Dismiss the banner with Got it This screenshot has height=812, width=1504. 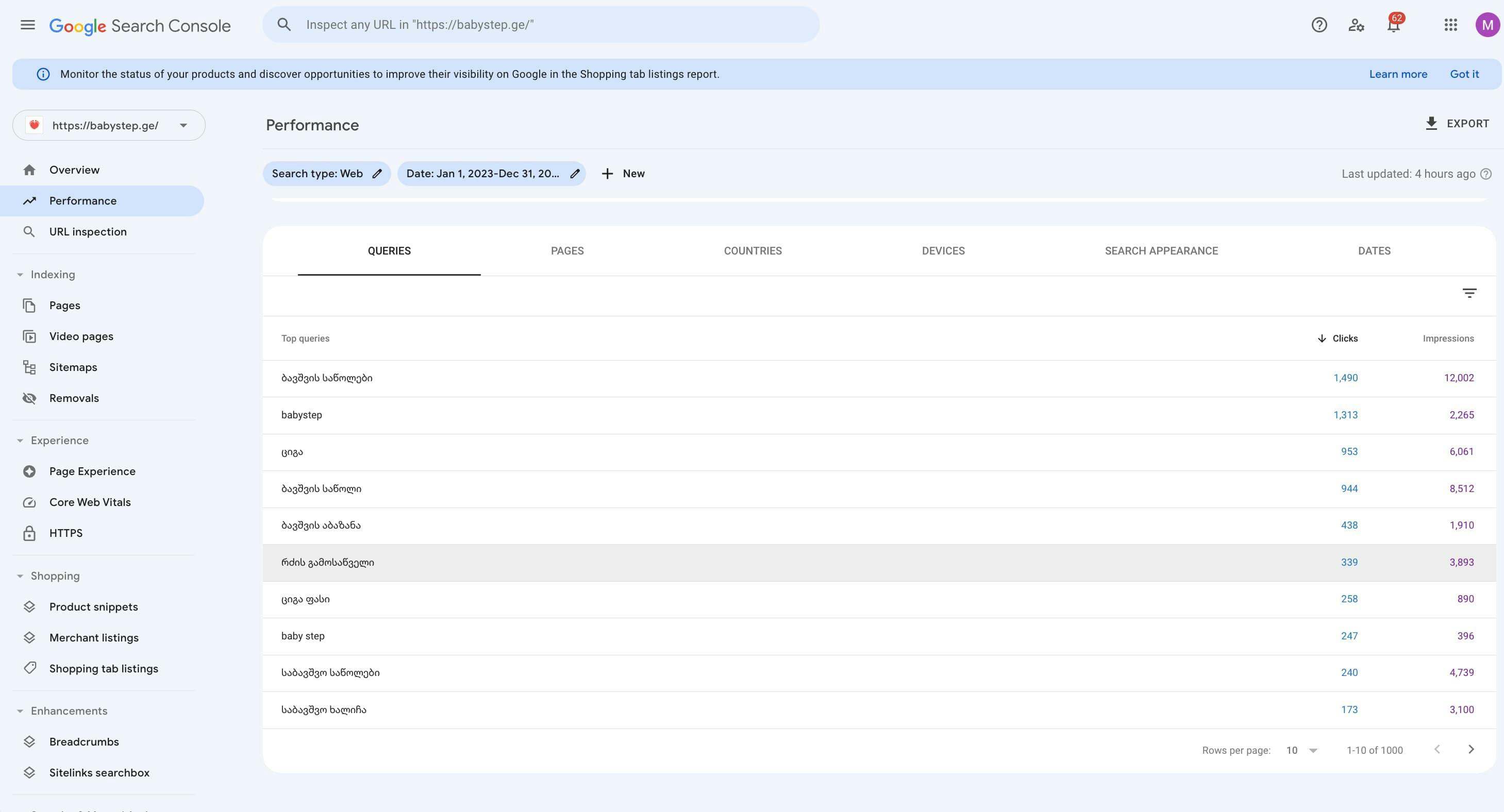[x=1465, y=74]
